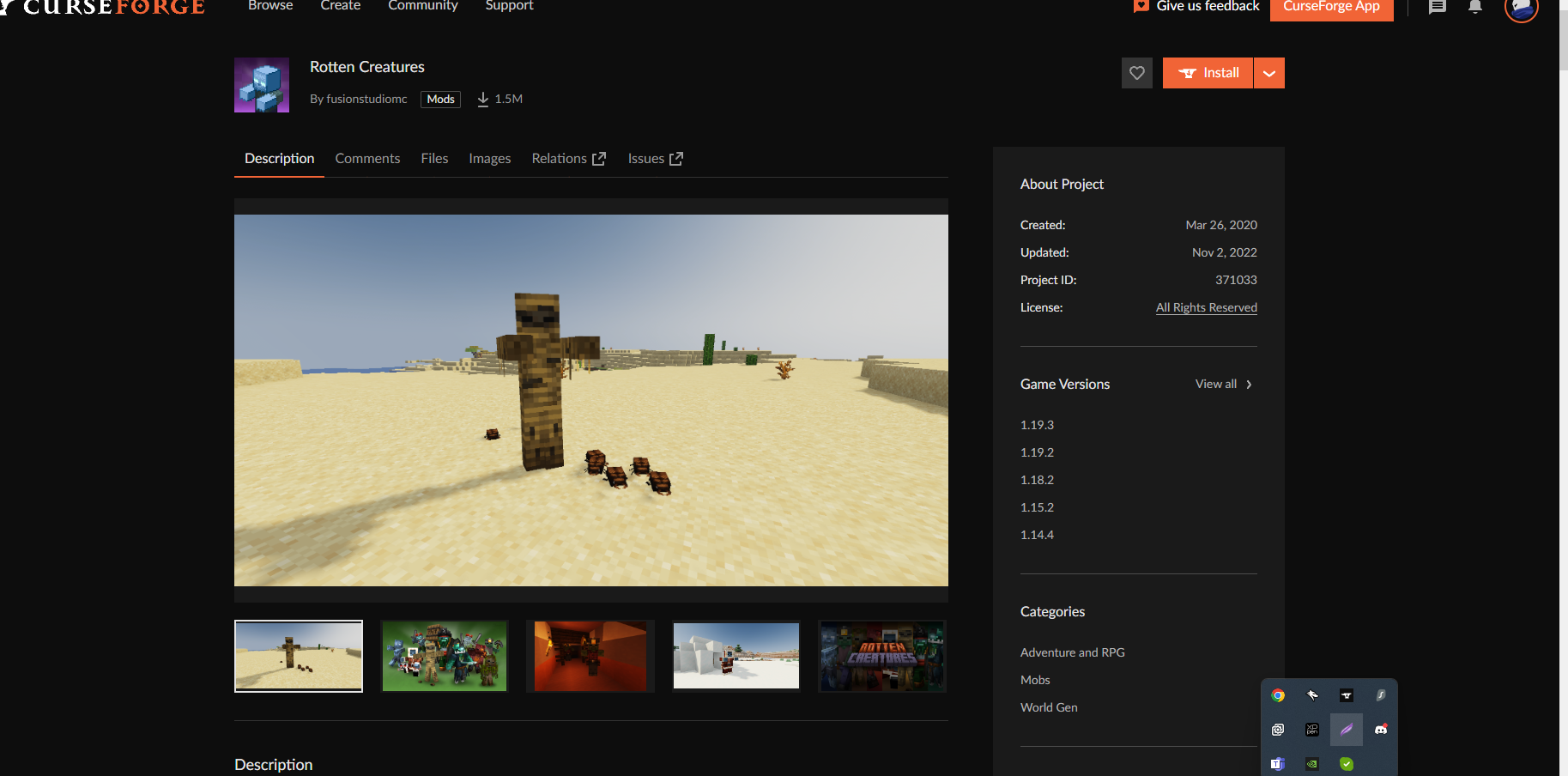Open the Relations external tab

[x=568, y=159]
